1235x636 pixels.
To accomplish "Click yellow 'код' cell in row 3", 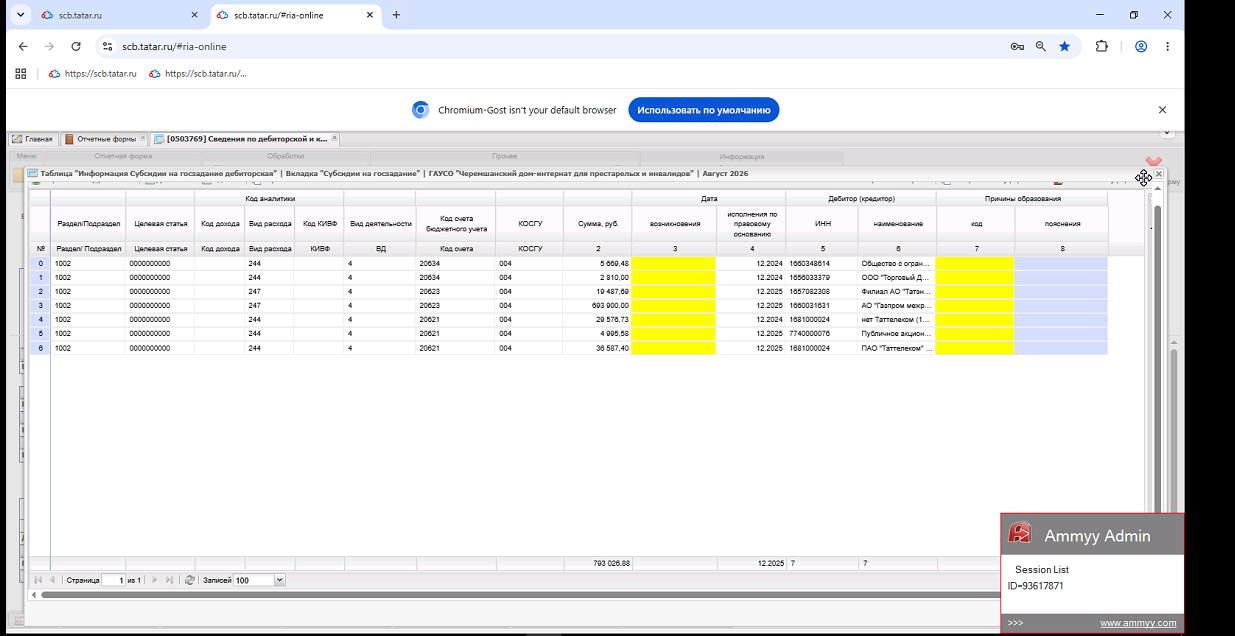I will [976, 306].
